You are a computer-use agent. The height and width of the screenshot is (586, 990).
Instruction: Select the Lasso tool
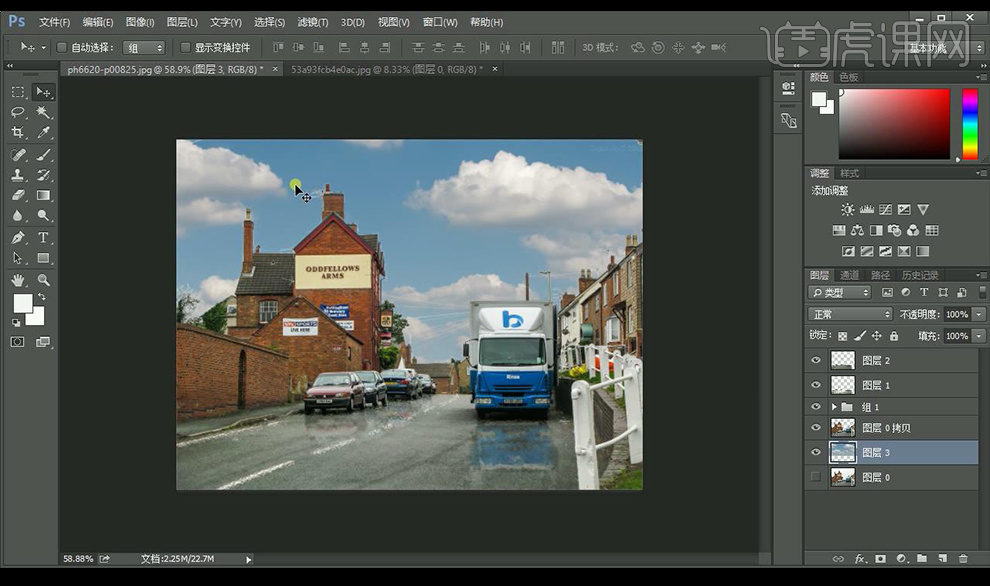(18, 112)
